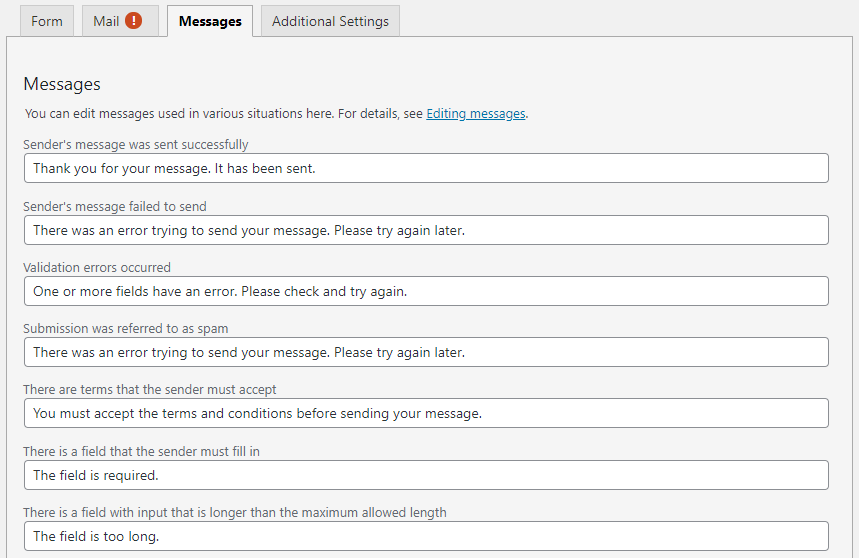Click the 'Validation errors occurred' label

97,267
